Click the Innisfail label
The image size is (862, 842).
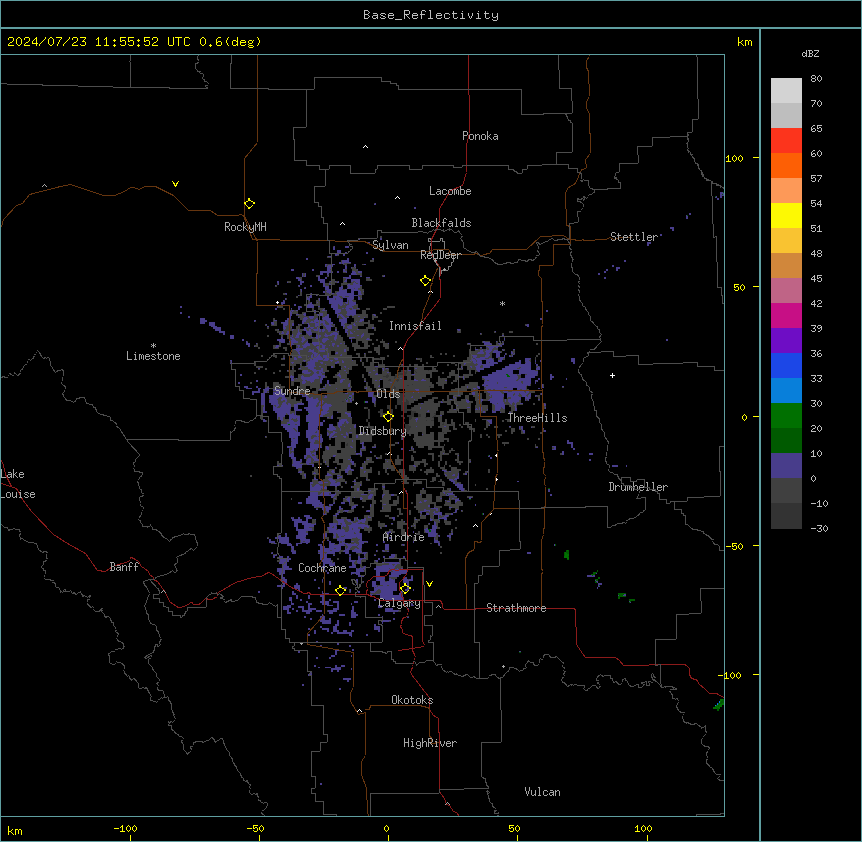tap(415, 326)
